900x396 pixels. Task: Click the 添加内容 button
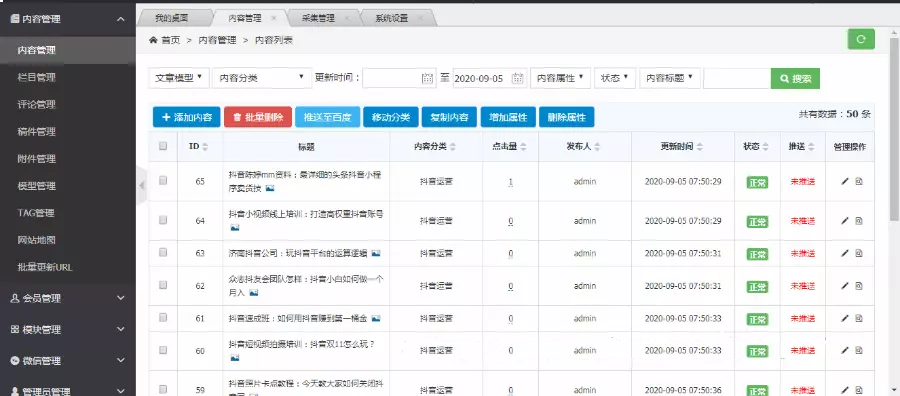tap(187, 118)
